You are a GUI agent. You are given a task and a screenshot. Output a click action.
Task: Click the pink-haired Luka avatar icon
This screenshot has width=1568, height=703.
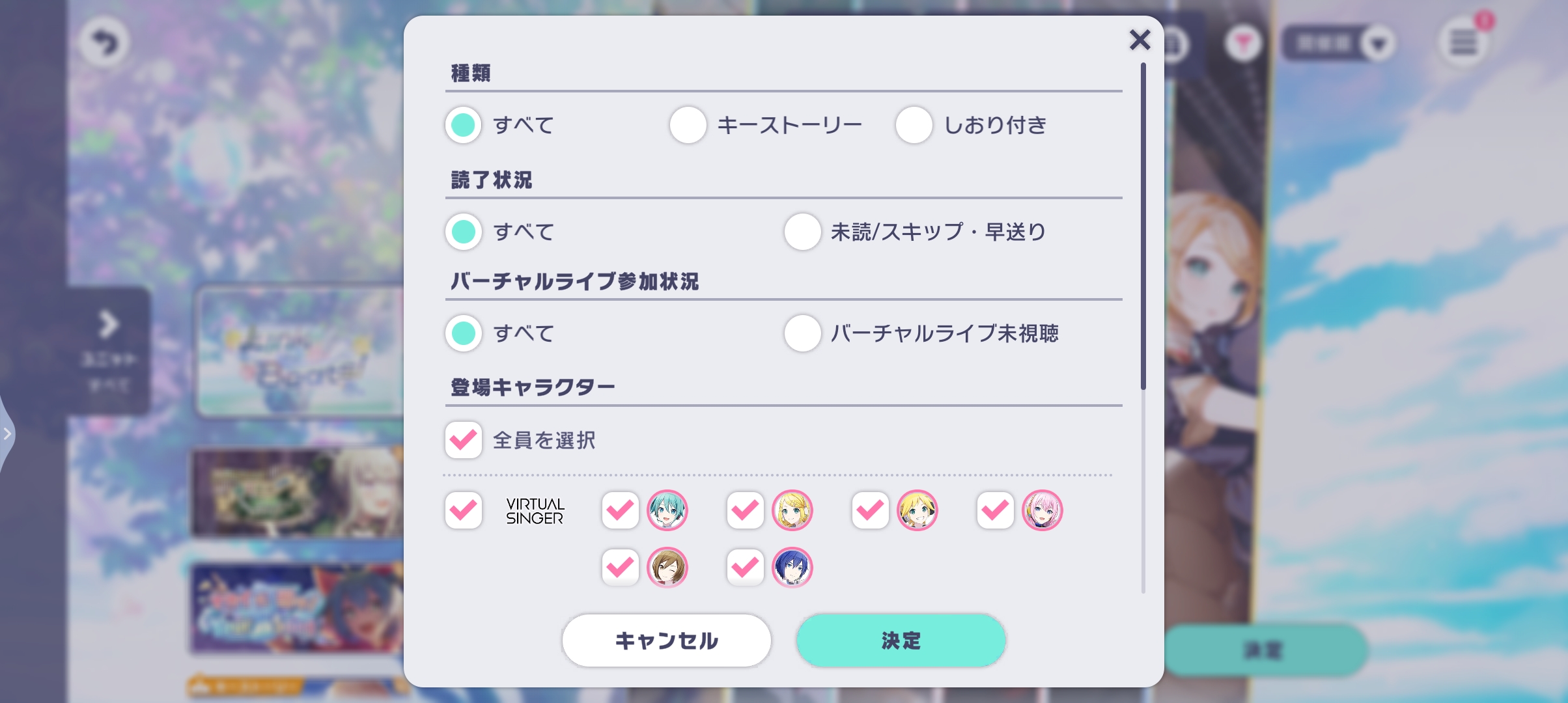coord(1042,510)
